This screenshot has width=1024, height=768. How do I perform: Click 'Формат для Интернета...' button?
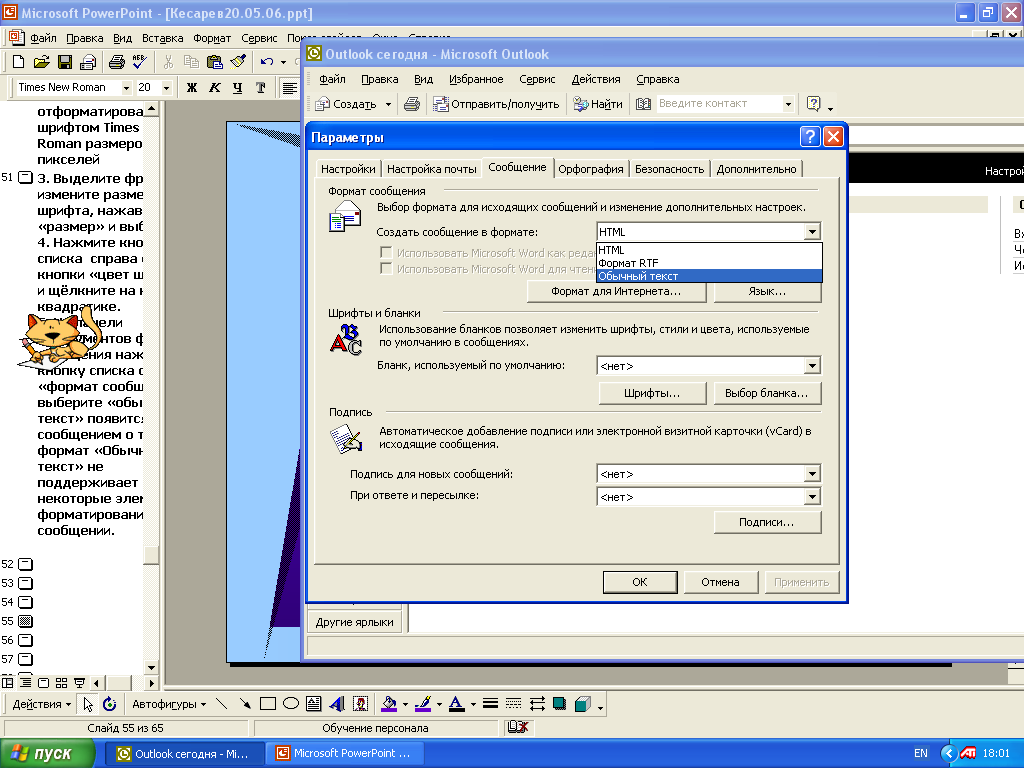(616, 291)
